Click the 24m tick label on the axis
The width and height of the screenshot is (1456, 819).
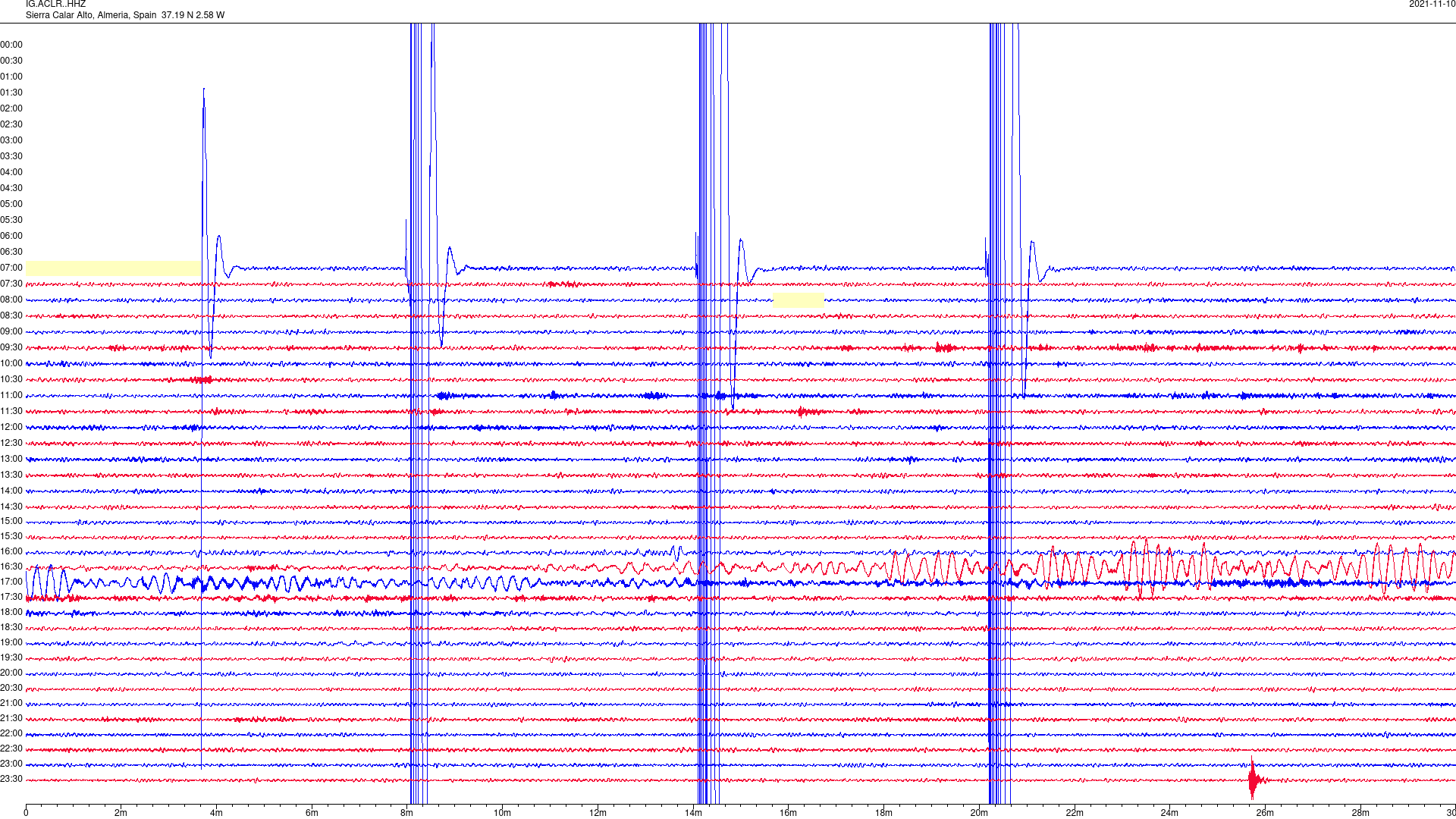(x=1169, y=813)
